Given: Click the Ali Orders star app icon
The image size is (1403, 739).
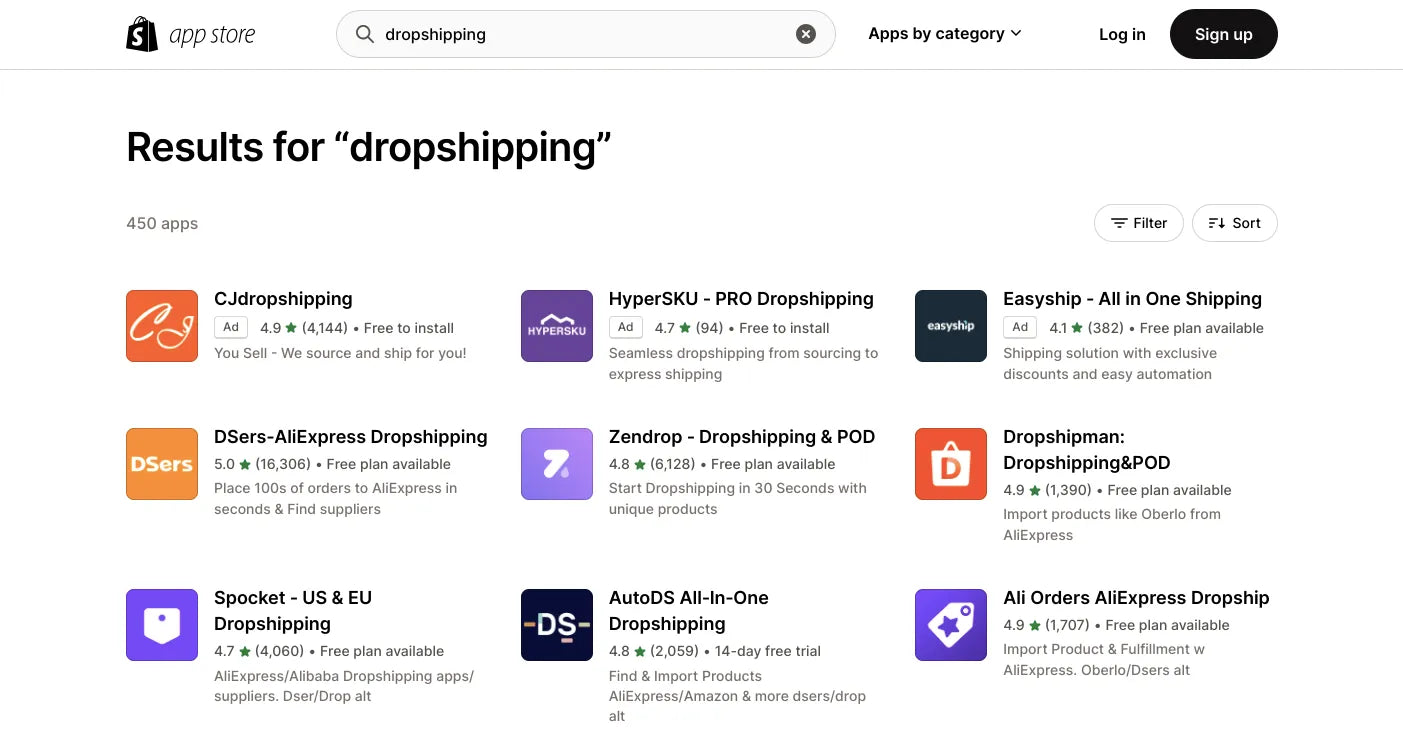Looking at the screenshot, I should pos(950,624).
